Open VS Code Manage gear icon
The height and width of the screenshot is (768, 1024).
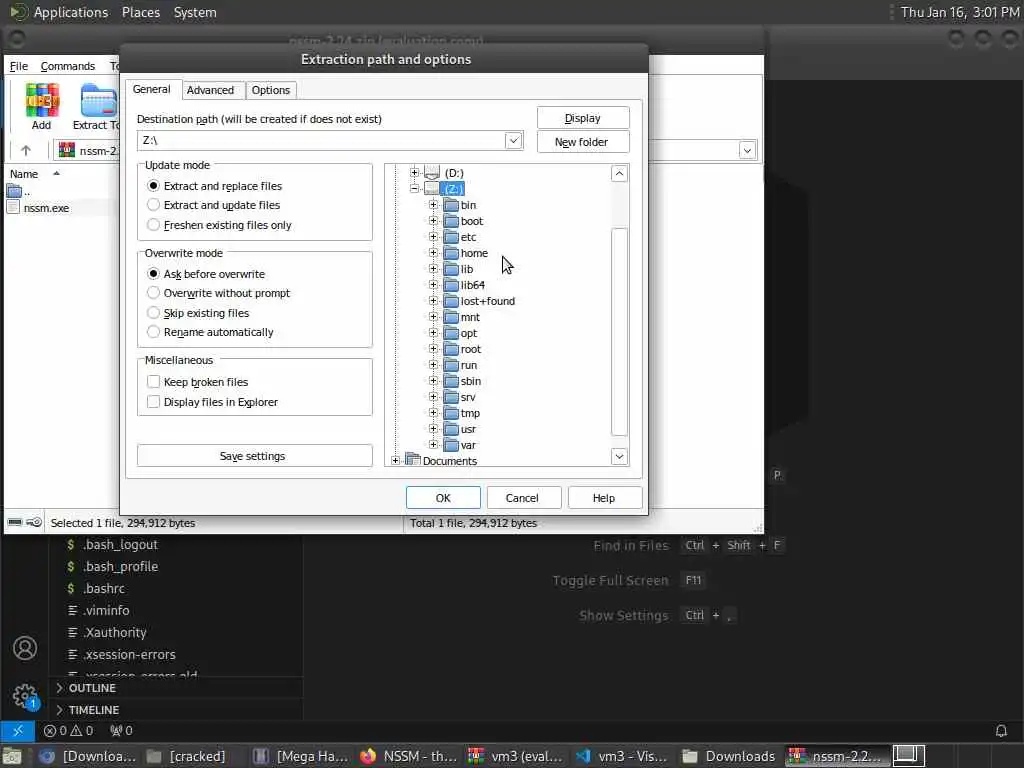[x=25, y=696]
